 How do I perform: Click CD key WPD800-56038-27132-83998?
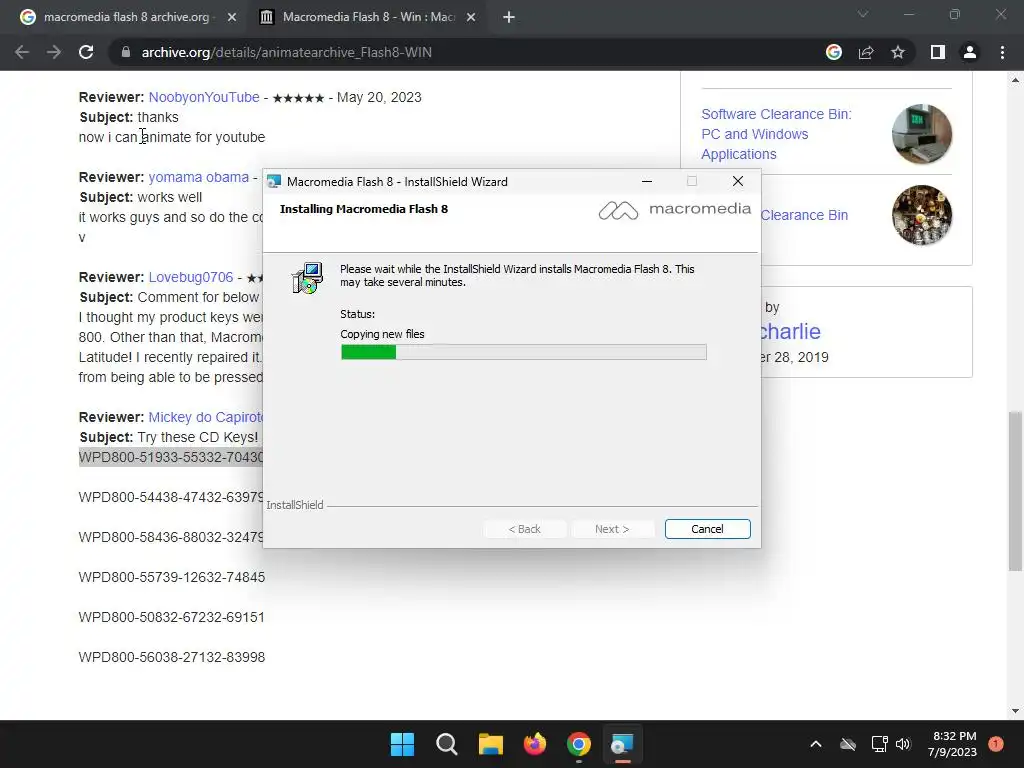tap(172, 657)
